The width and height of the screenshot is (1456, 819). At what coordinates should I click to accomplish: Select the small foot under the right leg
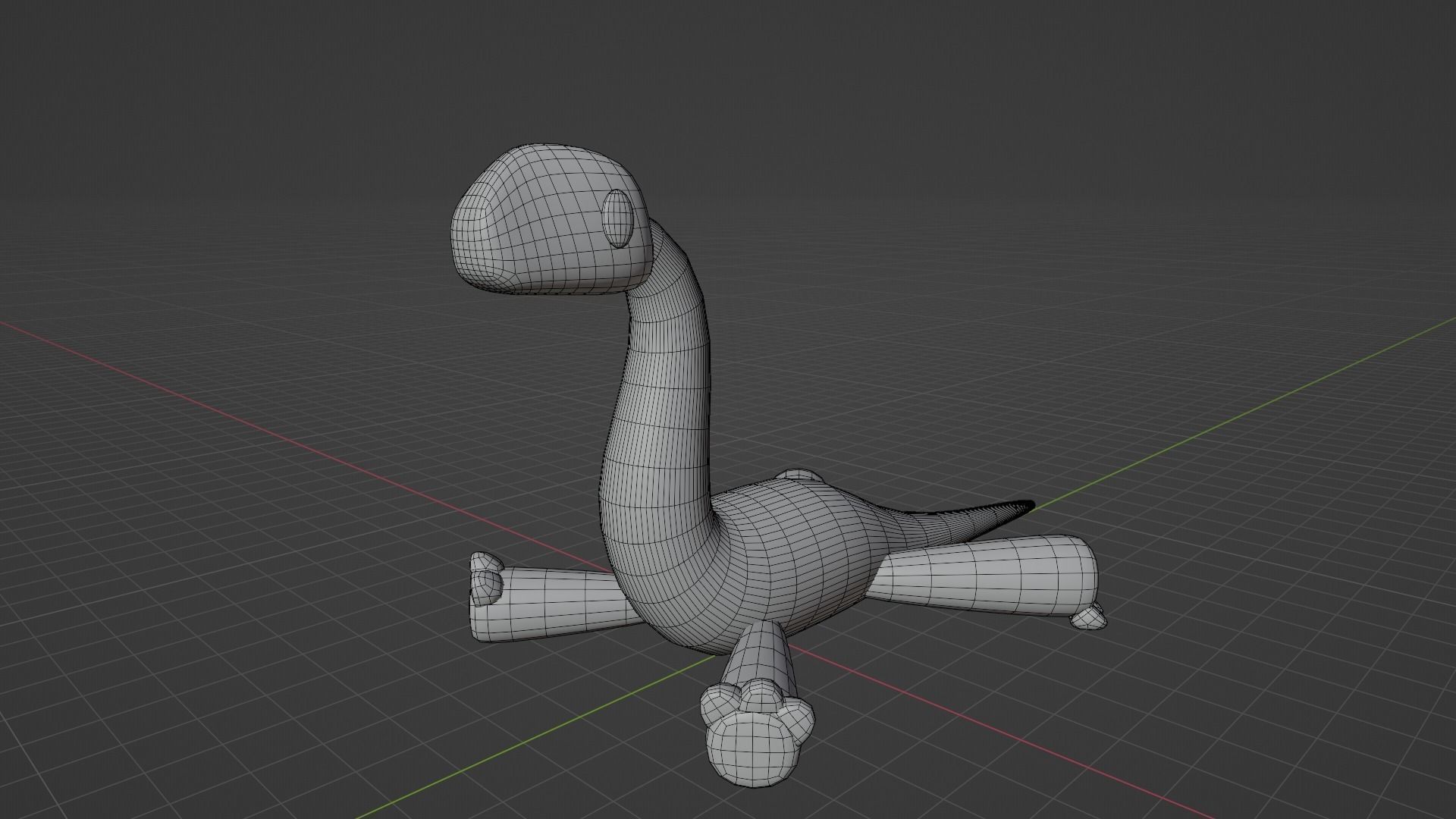coord(1088,617)
